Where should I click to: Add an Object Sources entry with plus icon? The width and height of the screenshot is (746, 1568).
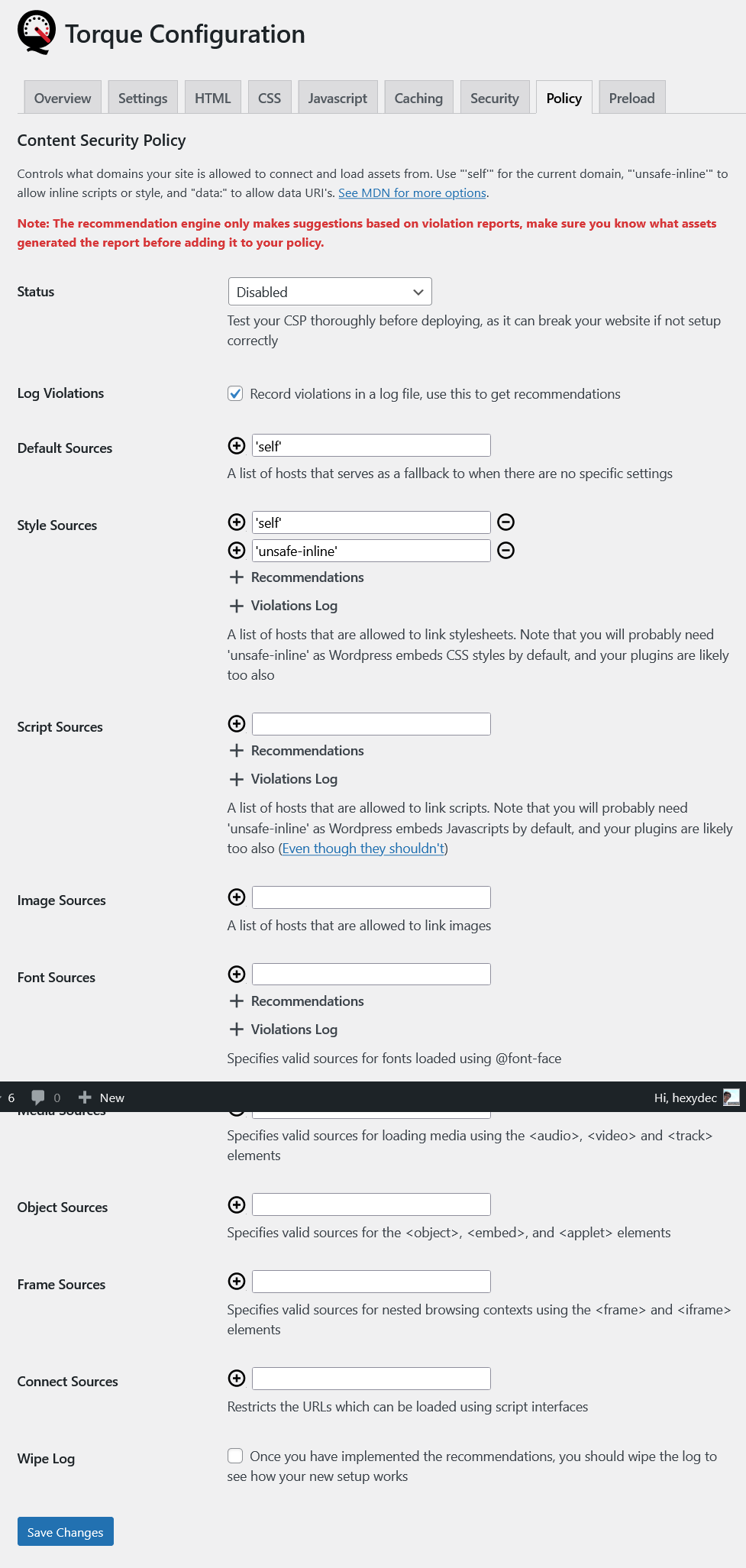click(237, 1204)
